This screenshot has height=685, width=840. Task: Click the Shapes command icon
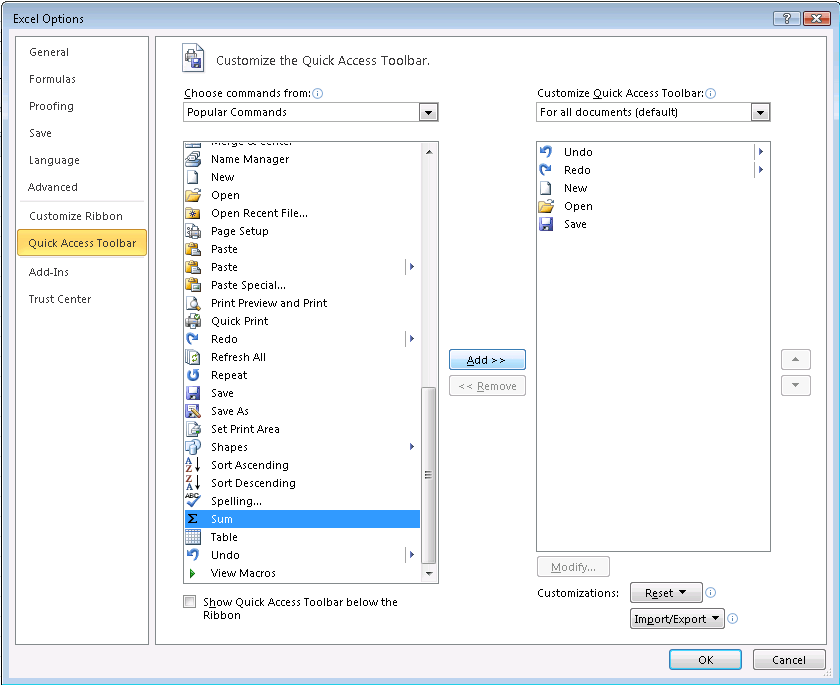point(193,447)
